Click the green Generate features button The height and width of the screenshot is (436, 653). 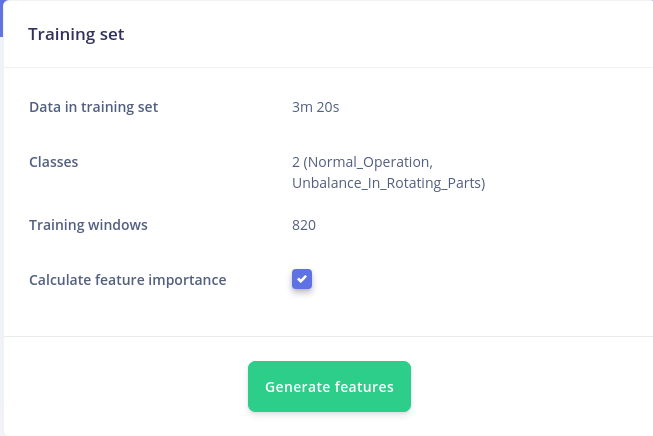point(329,386)
